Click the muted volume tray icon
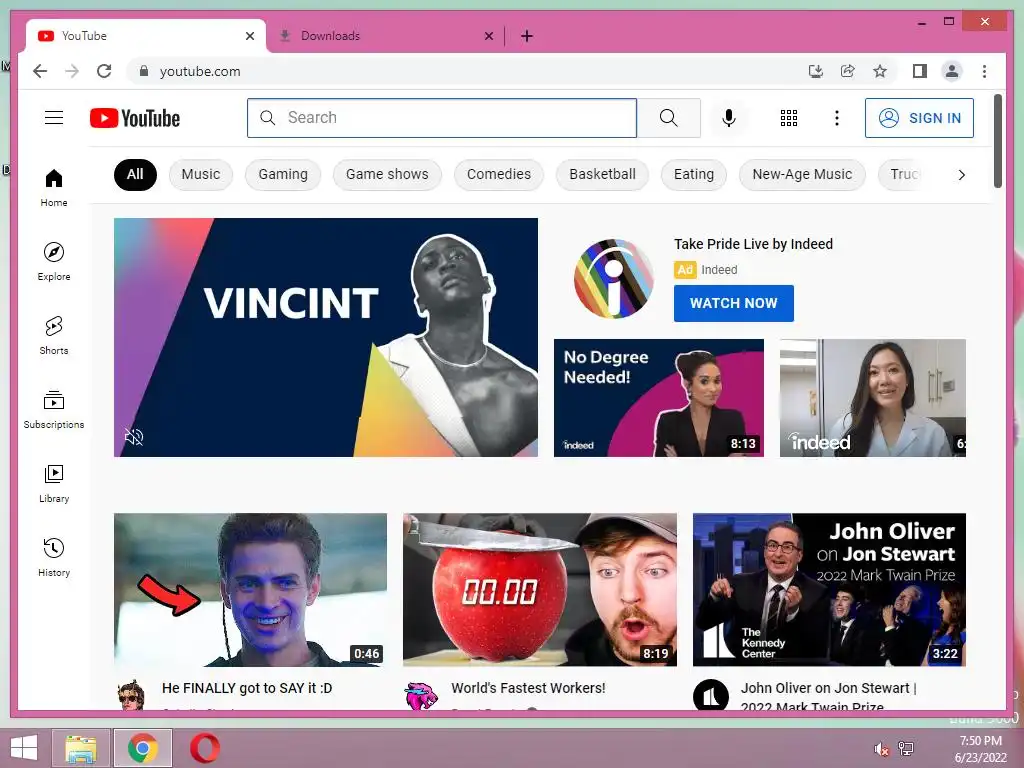This screenshot has width=1024, height=768. click(882, 748)
